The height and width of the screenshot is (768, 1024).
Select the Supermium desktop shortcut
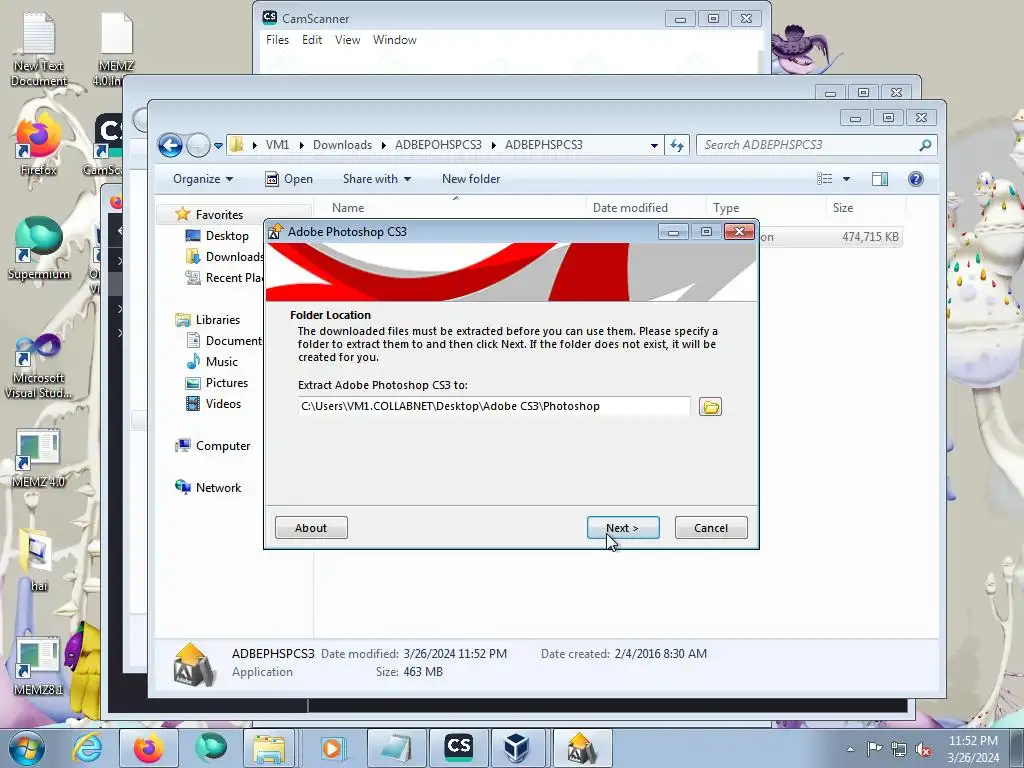39,248
